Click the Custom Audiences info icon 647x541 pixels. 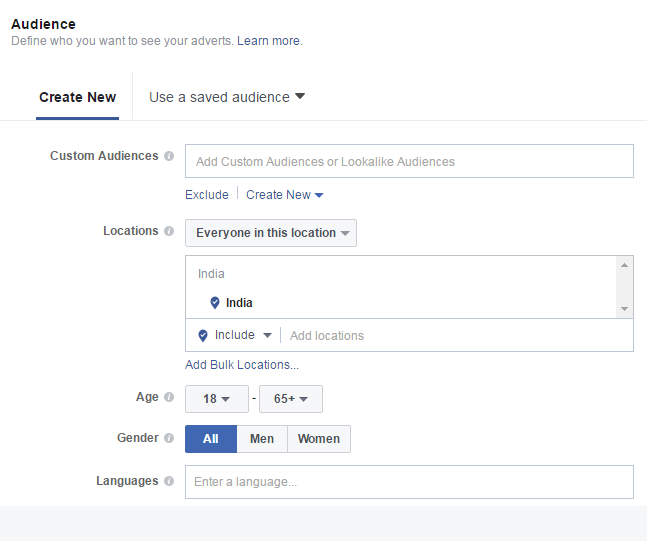(x=169, y=156)
